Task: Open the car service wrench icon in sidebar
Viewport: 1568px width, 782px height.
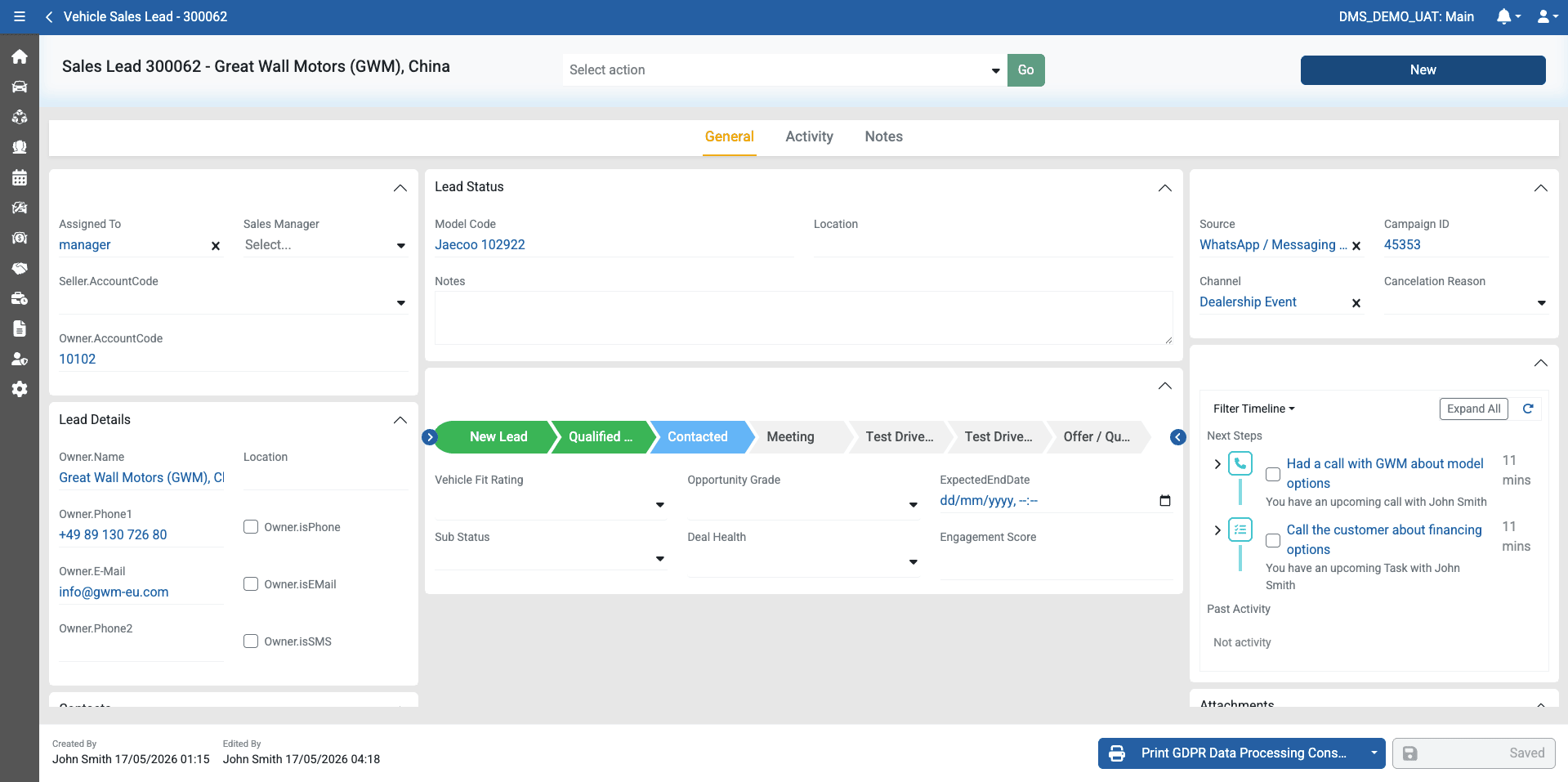Action: click(20, 208)
